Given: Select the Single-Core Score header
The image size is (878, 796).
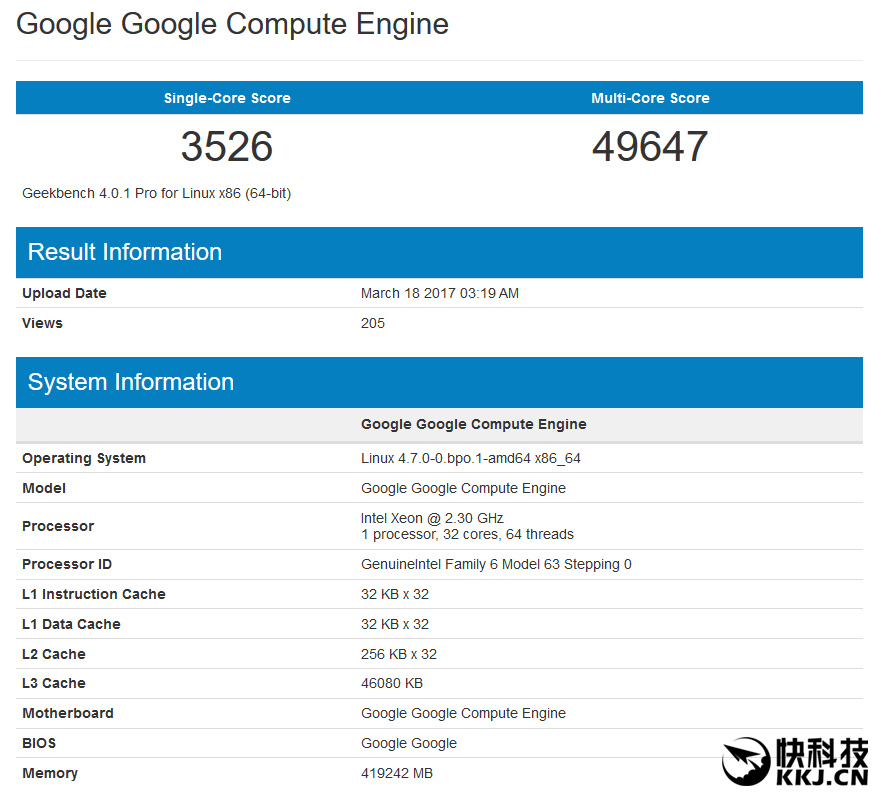Looking at the screenshot, I should click(227, 98).
